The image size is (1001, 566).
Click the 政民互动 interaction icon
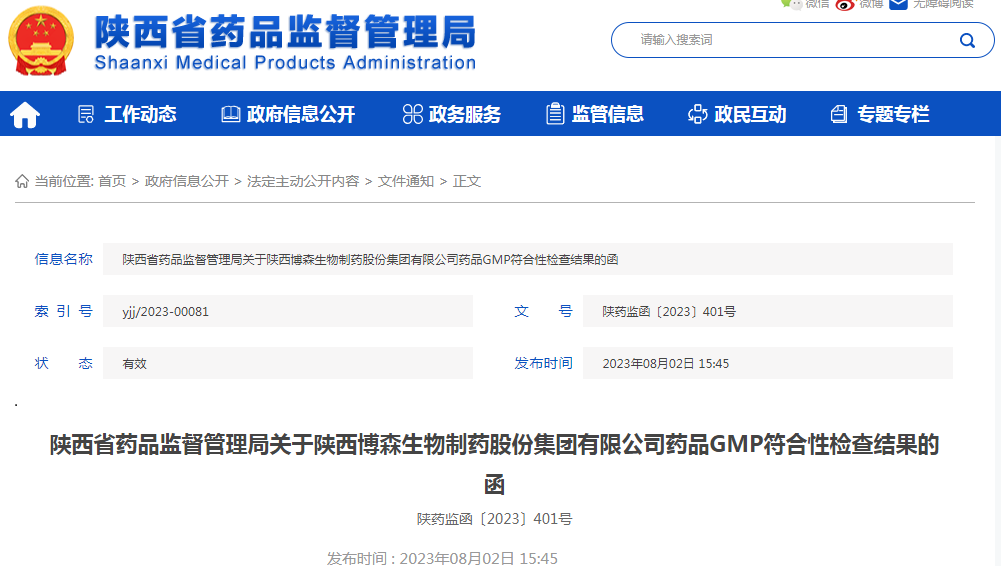tap(697, 114)
